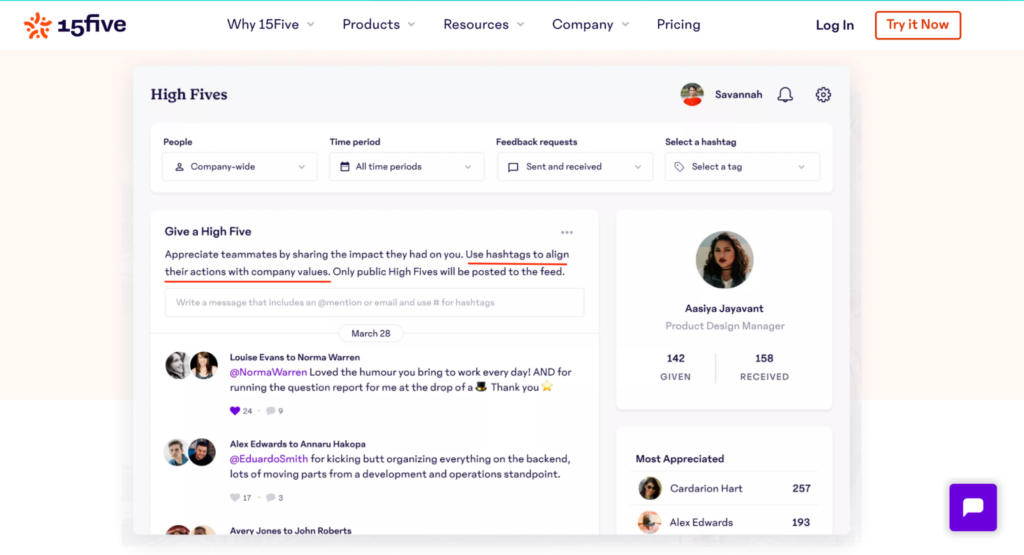Screen dimensions: 1024x555
Task: Click Aasiya Jayavant's profile photo
Action: (724, 260)
